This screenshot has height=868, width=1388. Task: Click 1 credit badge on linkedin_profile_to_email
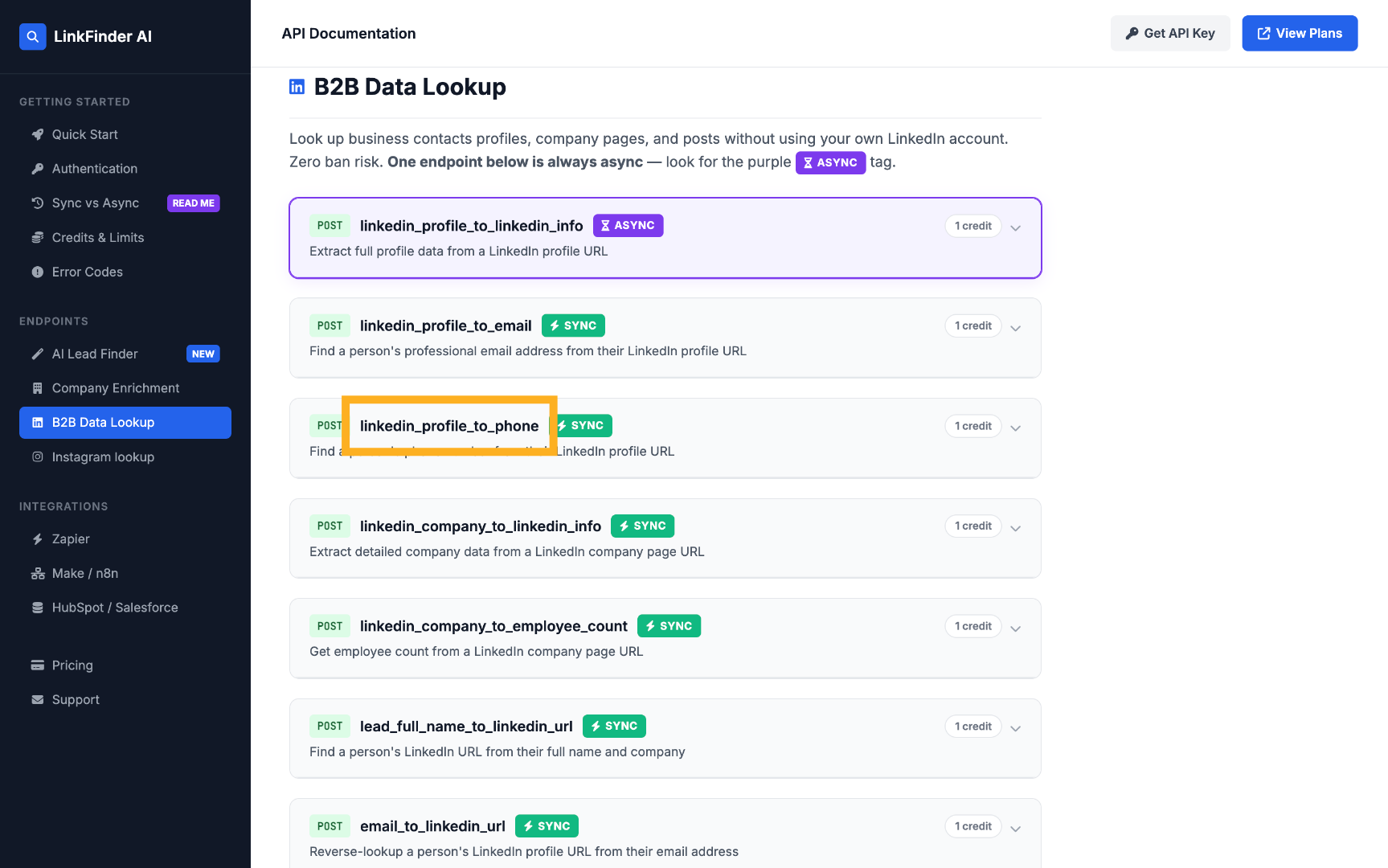click(973, 325)
